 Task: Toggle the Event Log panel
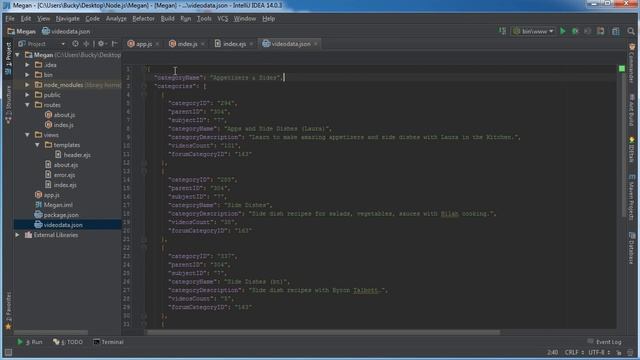tap(604, 342)
